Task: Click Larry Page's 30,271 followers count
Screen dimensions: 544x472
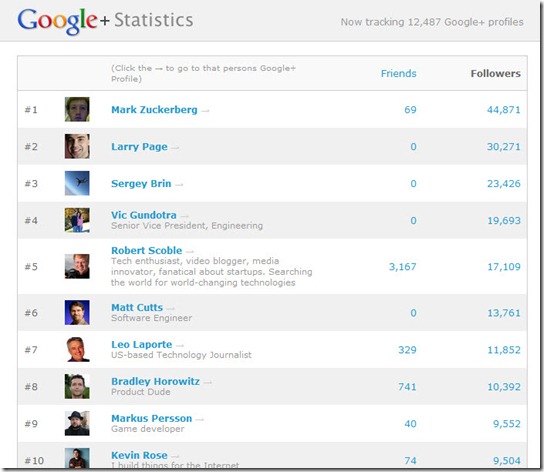Action: (503, 147)
